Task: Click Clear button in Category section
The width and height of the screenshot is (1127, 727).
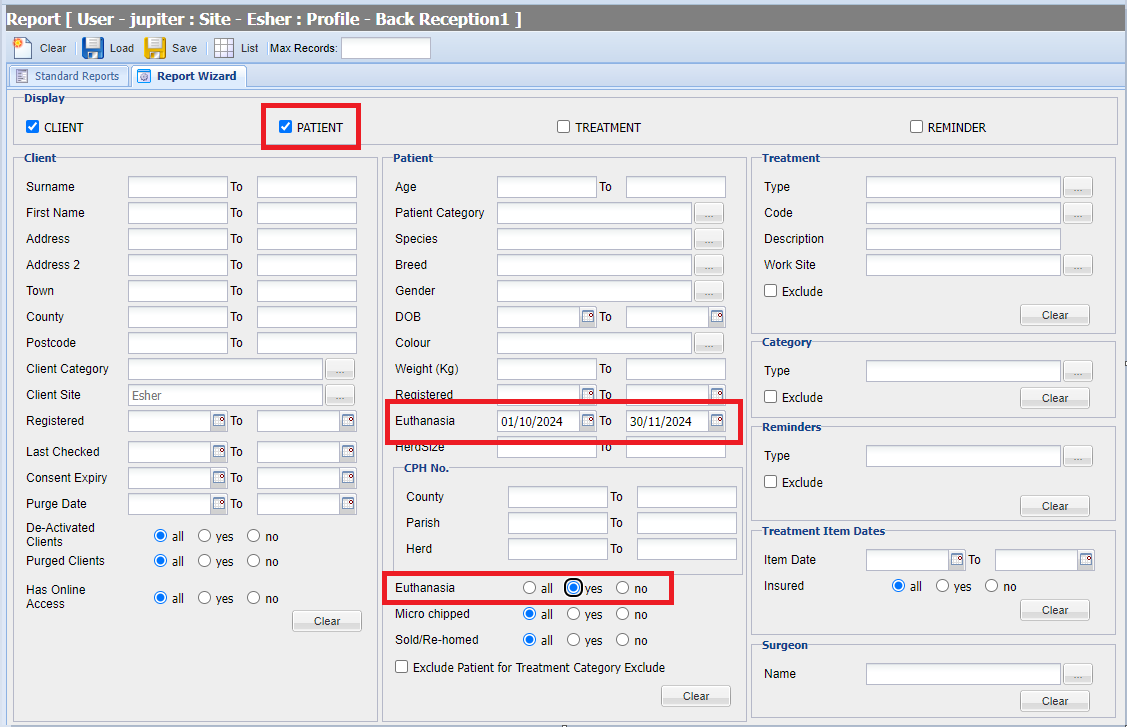Action: pos(1054,398)
